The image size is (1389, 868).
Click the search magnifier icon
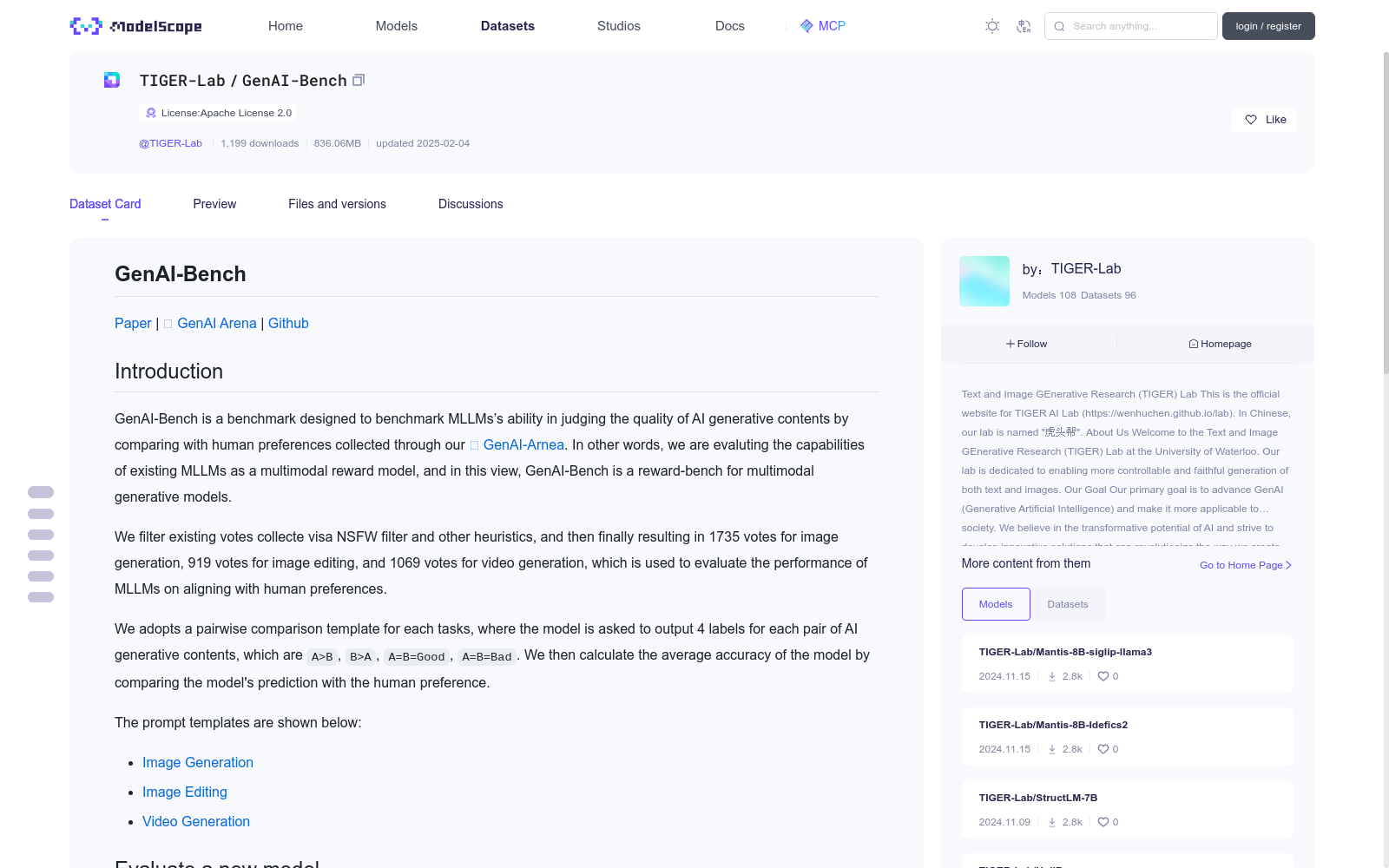pyautogui.click(x=1059, y=26)
